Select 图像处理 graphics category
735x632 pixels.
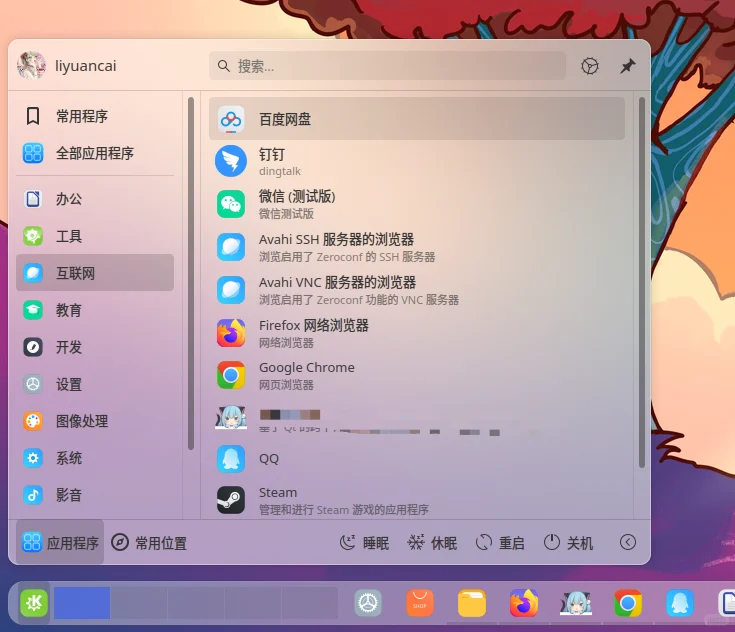click(95, 421)
